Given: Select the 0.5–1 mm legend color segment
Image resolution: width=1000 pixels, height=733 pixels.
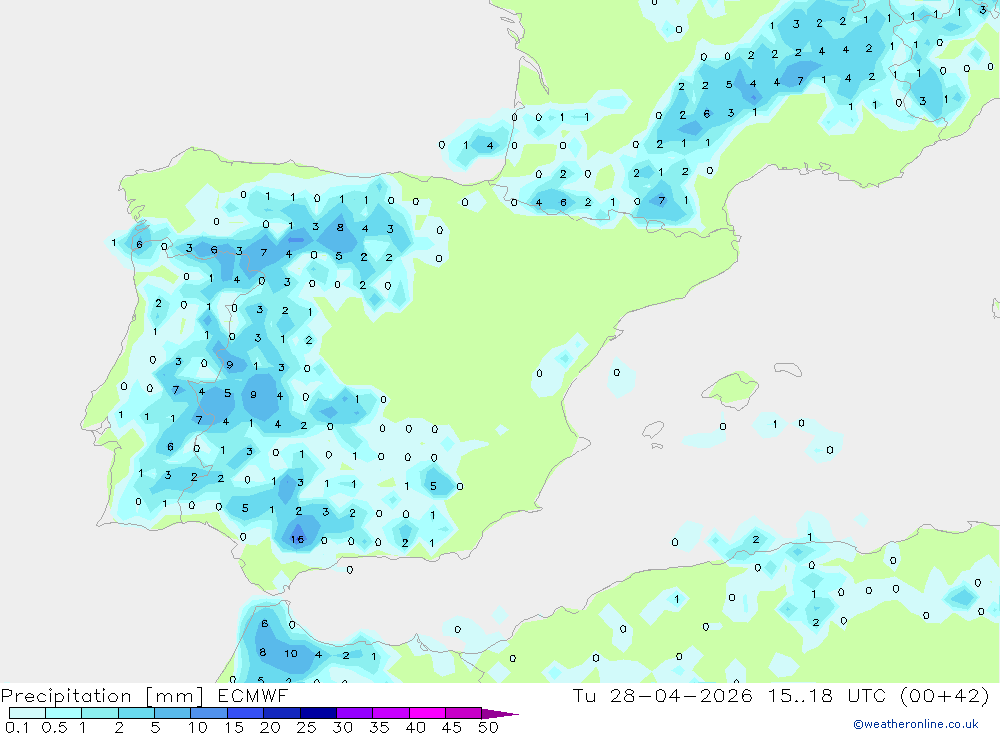Looking at the screenshot, I should [x=64, y=713].
